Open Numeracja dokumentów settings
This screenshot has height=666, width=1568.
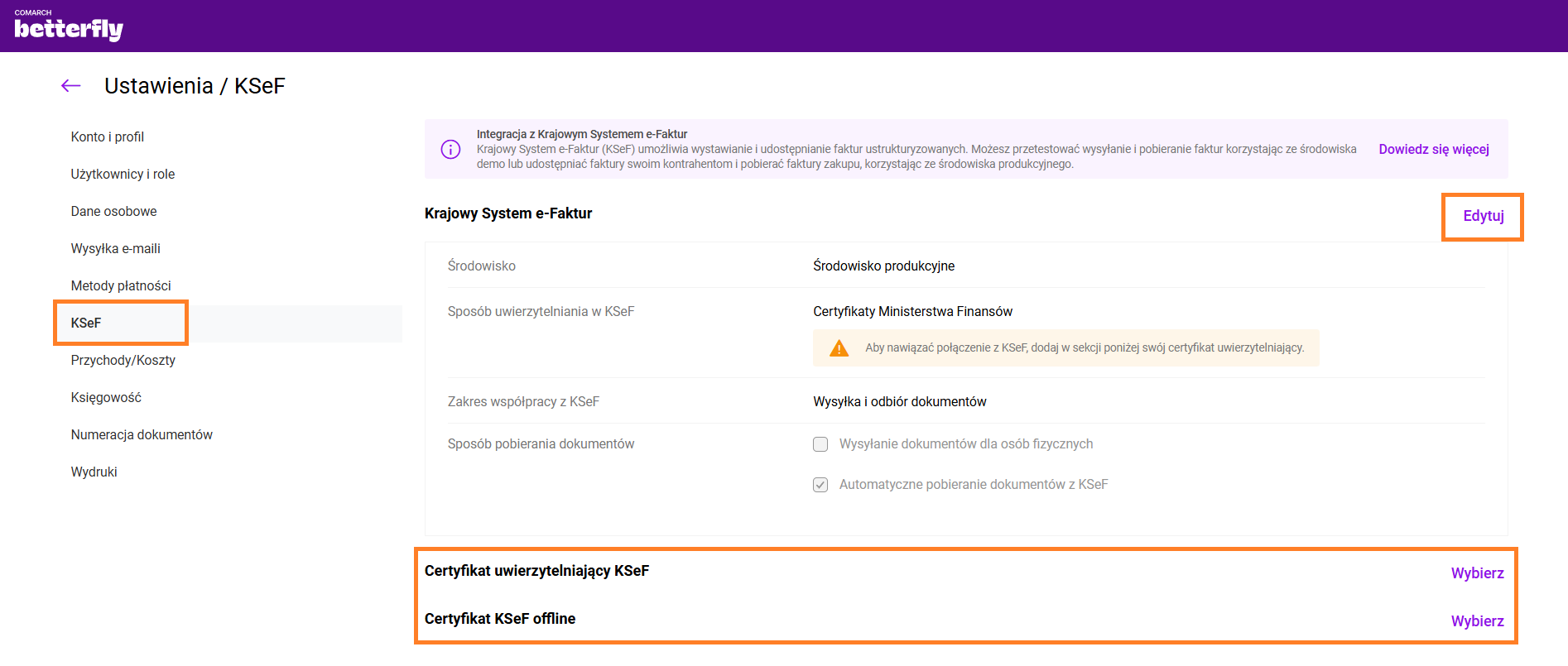coord(142,434)
